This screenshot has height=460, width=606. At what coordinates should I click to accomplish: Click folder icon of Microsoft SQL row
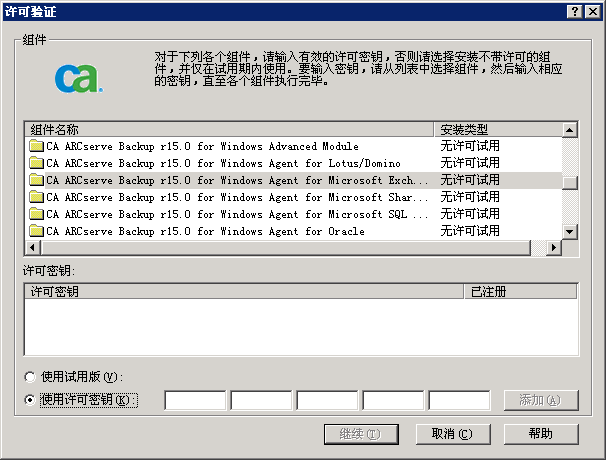[x=36, y=214]
